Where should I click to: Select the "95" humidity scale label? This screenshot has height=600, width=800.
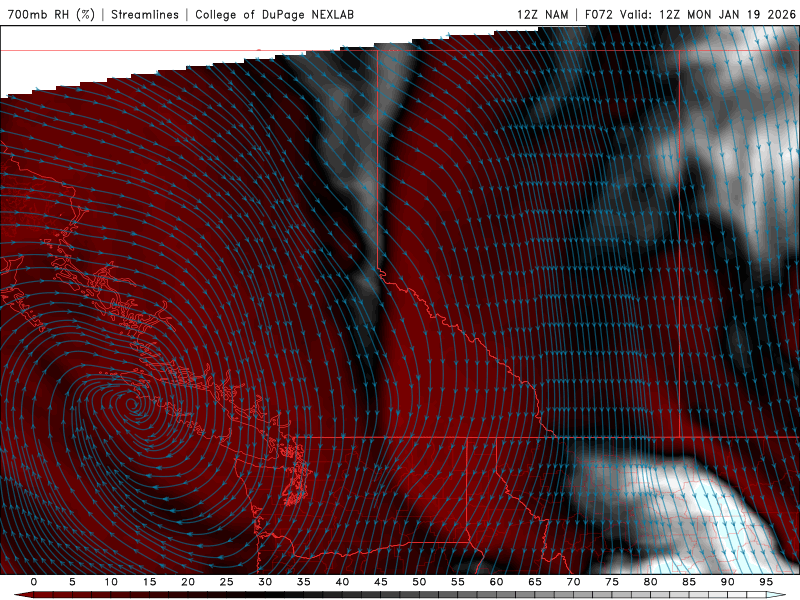(766, 582)
